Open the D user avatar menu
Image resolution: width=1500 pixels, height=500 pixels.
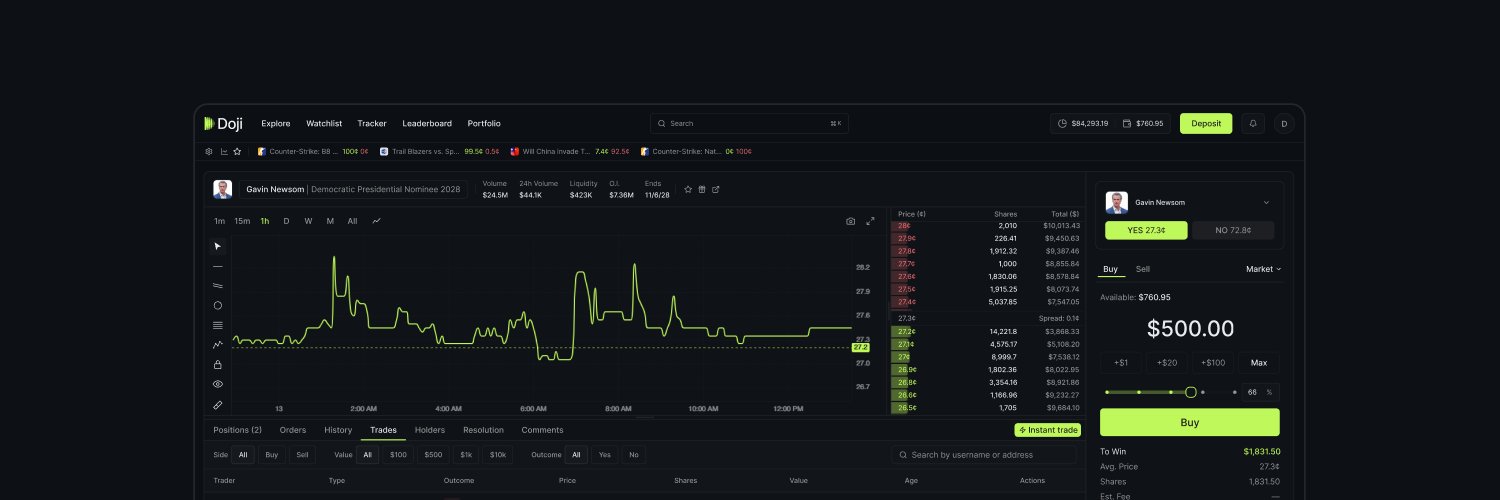1284,123
